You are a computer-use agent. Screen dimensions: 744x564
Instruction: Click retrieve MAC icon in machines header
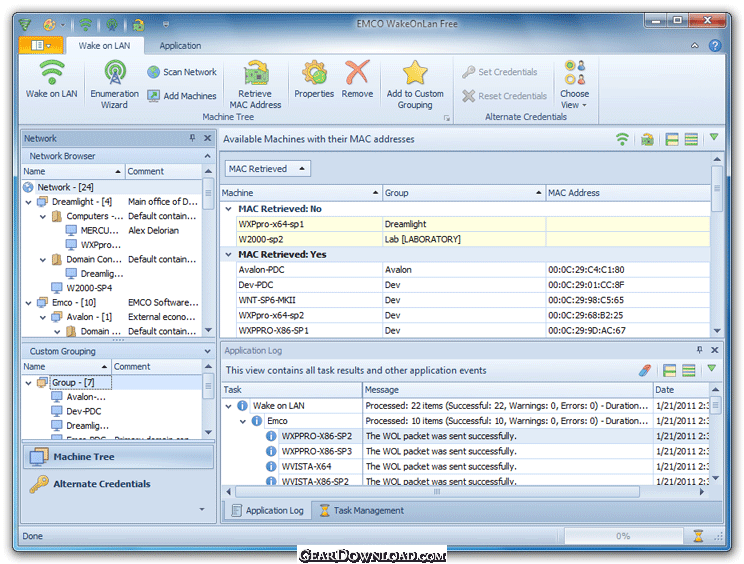click(x=647, y=139)
